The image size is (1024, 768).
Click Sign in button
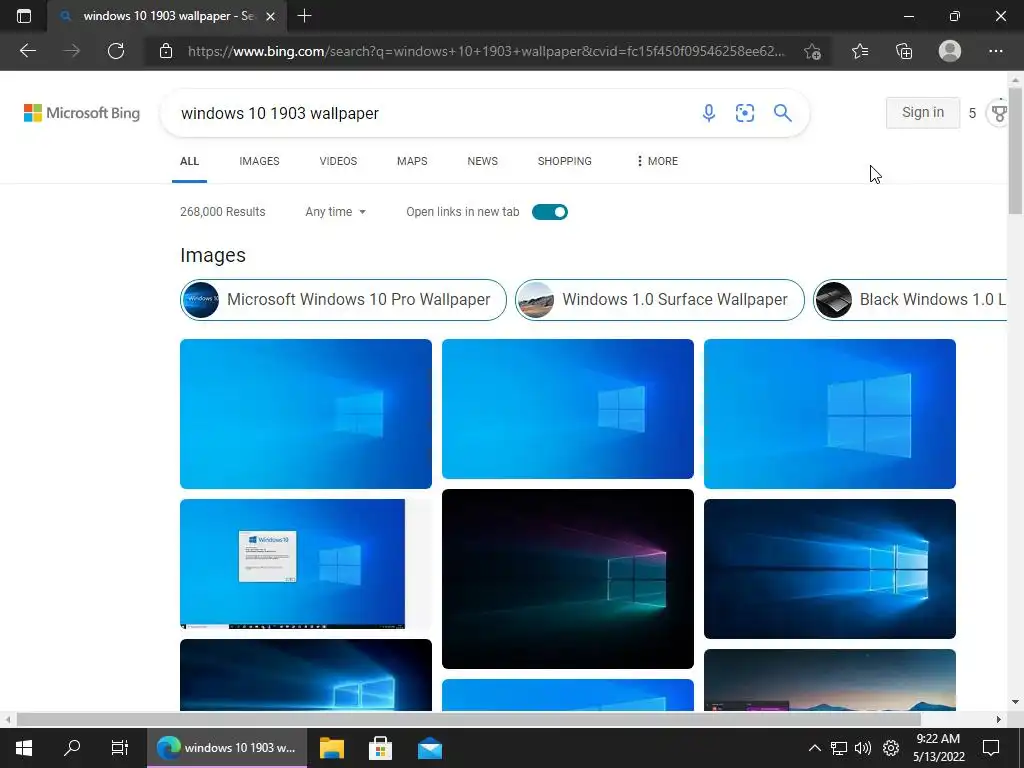(923, 112)
